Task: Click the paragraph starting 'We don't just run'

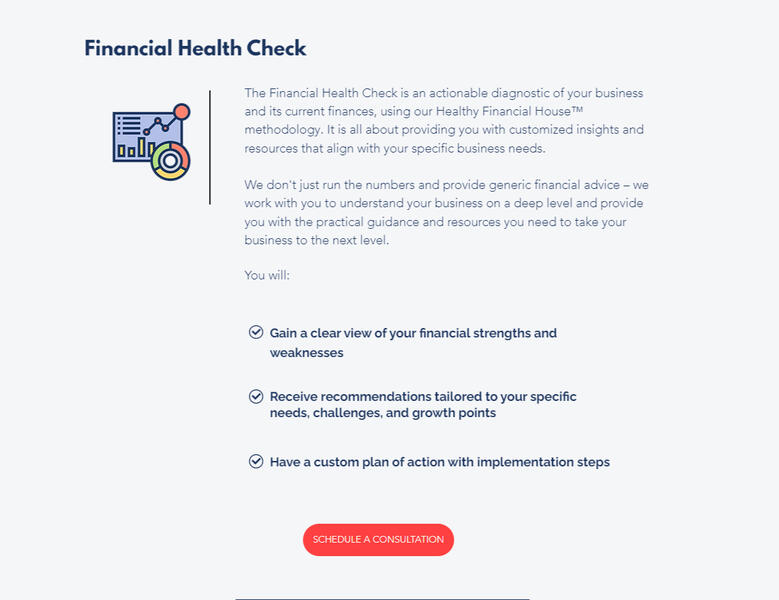Action: [x=446, y=213]
